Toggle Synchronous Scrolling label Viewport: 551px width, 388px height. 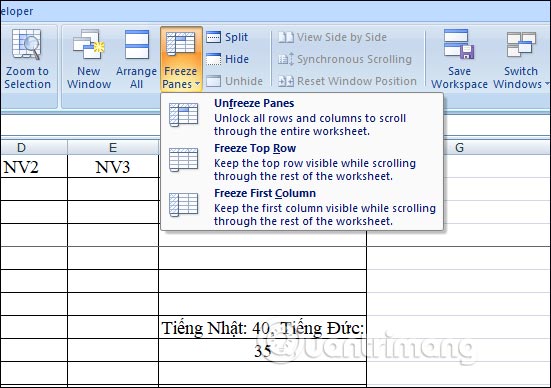click(354, 59)
